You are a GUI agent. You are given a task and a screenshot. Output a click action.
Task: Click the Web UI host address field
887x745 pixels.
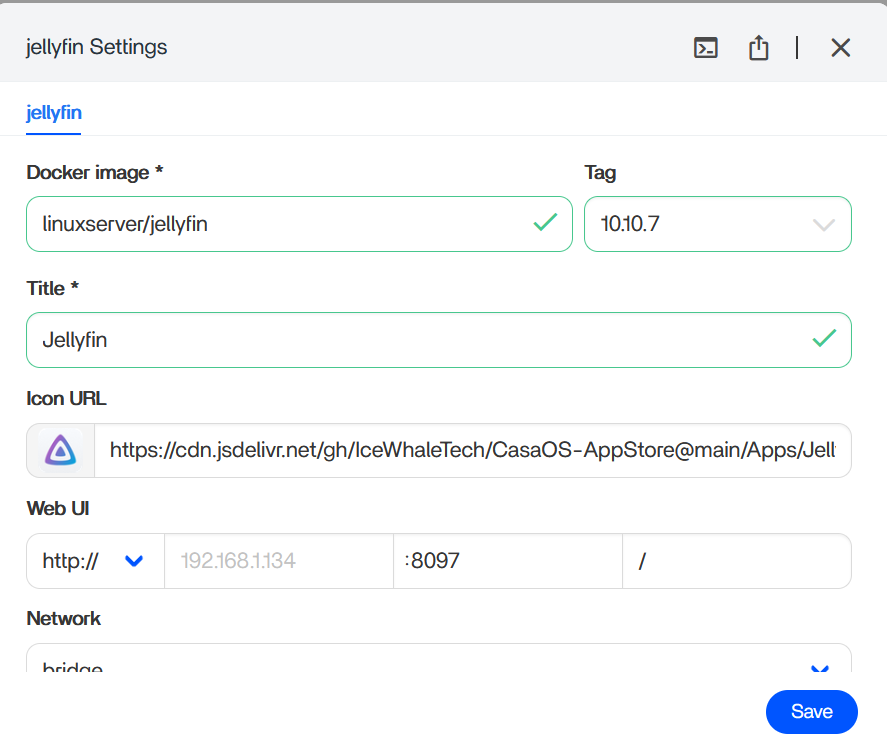279,561
